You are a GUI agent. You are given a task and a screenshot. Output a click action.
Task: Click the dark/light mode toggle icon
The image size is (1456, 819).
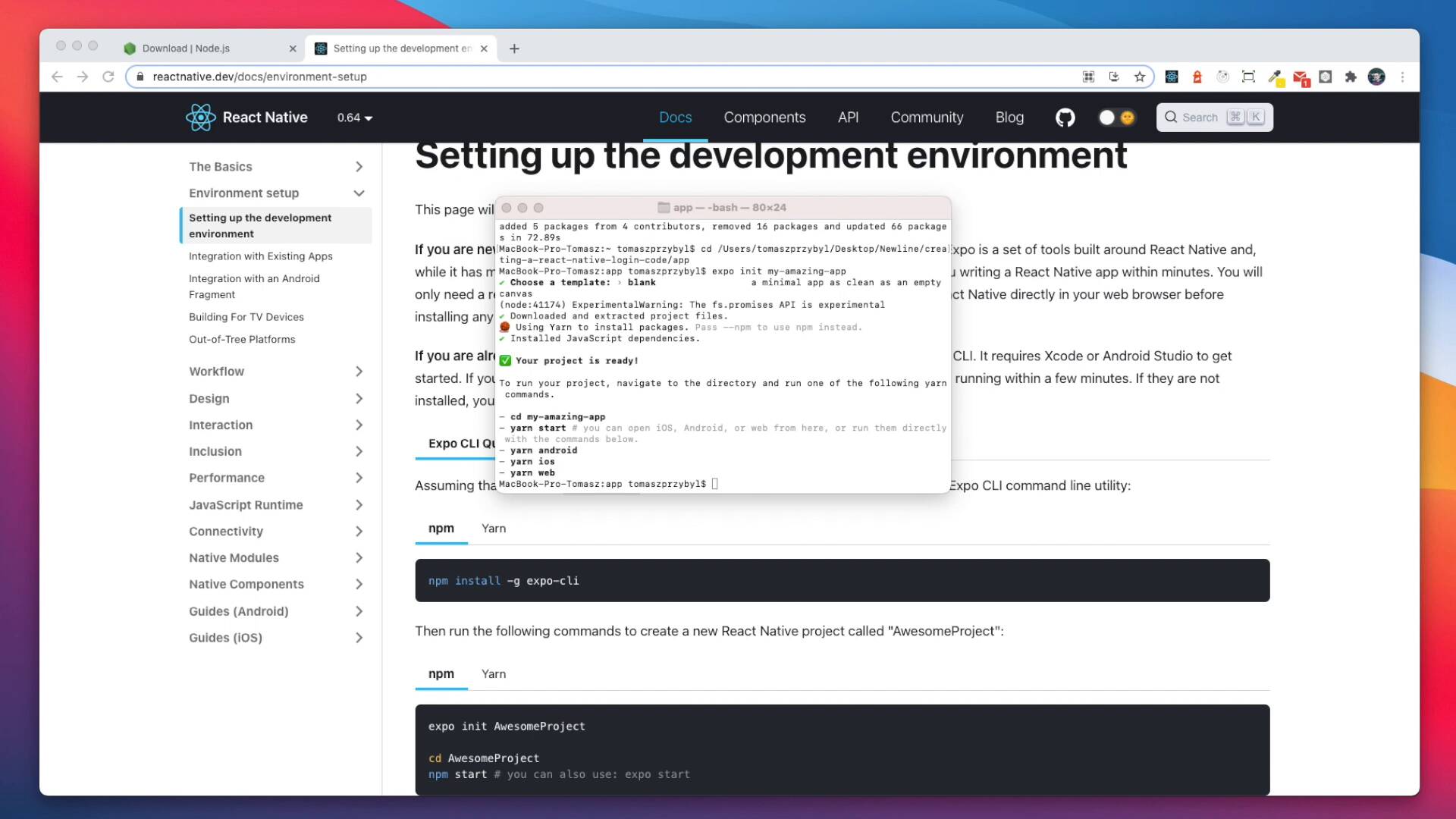[1117, 117]
